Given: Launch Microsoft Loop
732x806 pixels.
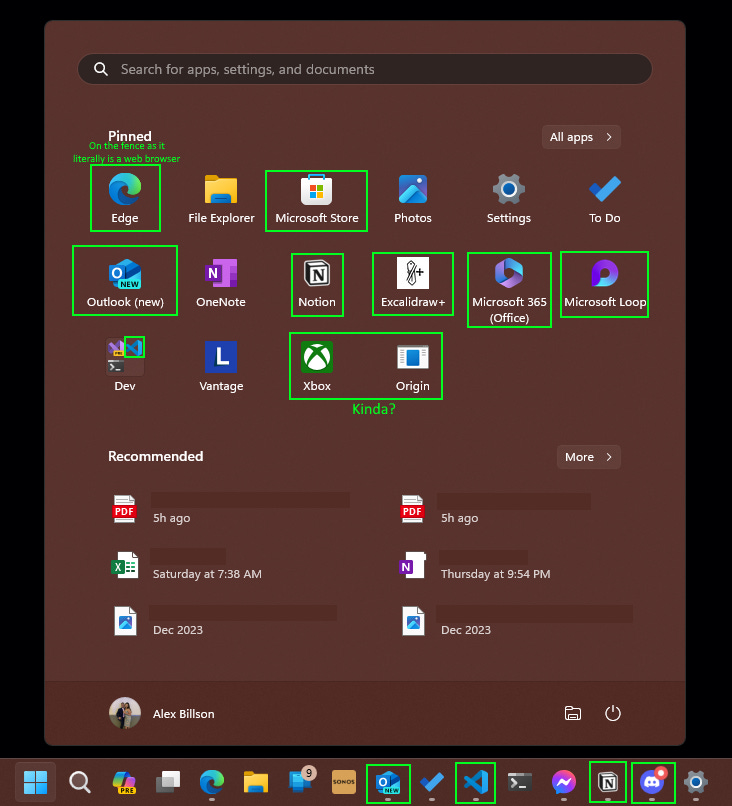Looking at the screenshot, I should point(605,283).
